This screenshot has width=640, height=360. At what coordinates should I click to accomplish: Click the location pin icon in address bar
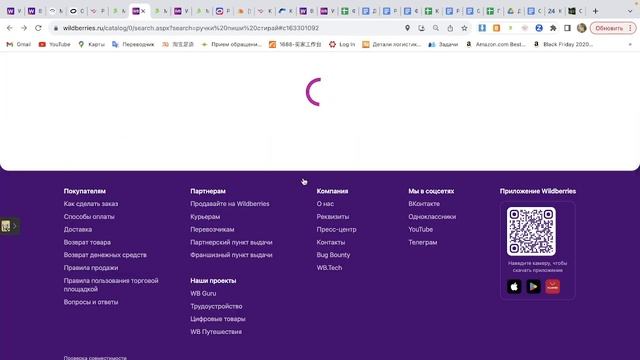tap(407, 28)
